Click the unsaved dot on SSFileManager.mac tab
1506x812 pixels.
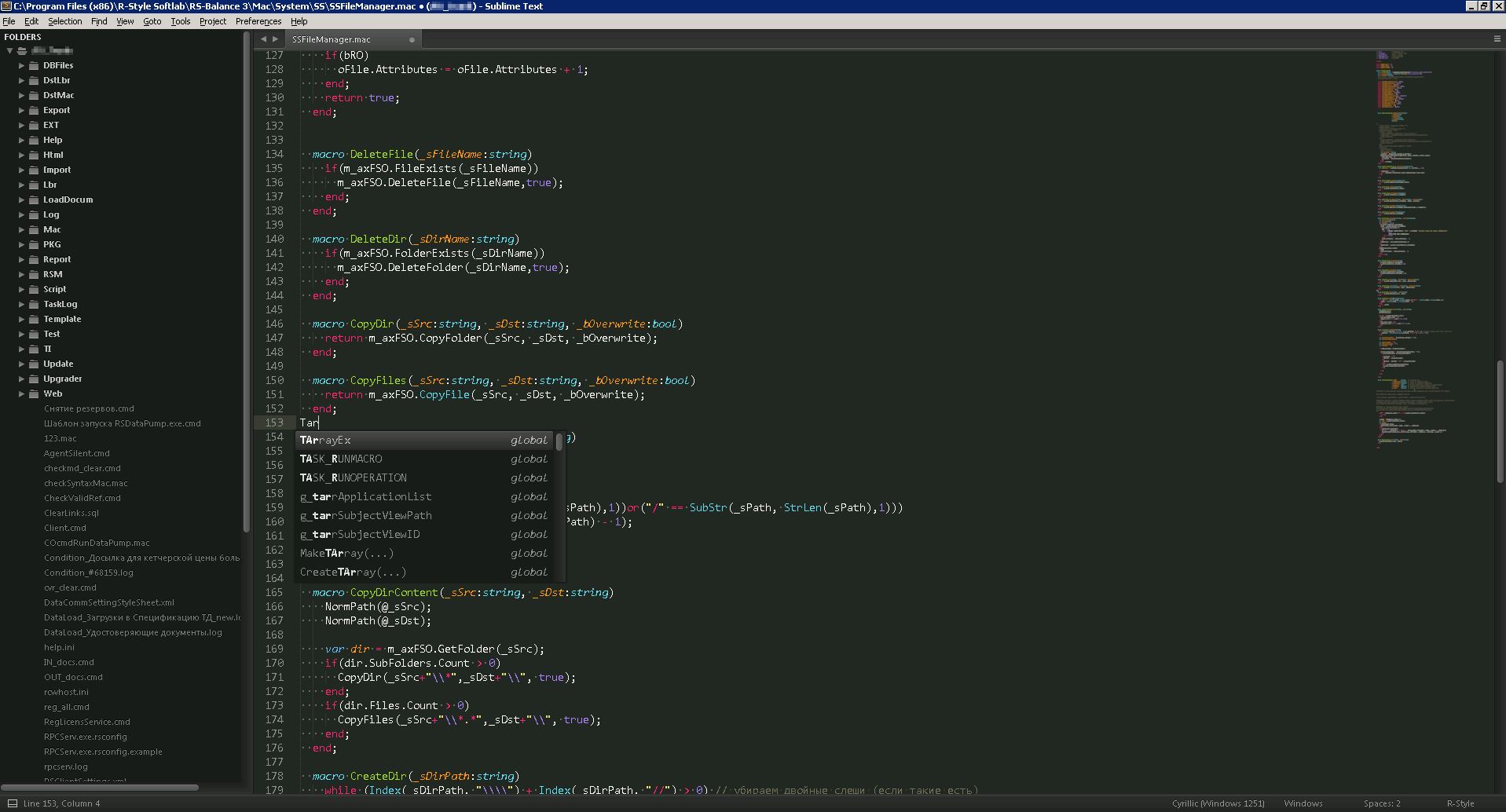[x=412, y=39]
